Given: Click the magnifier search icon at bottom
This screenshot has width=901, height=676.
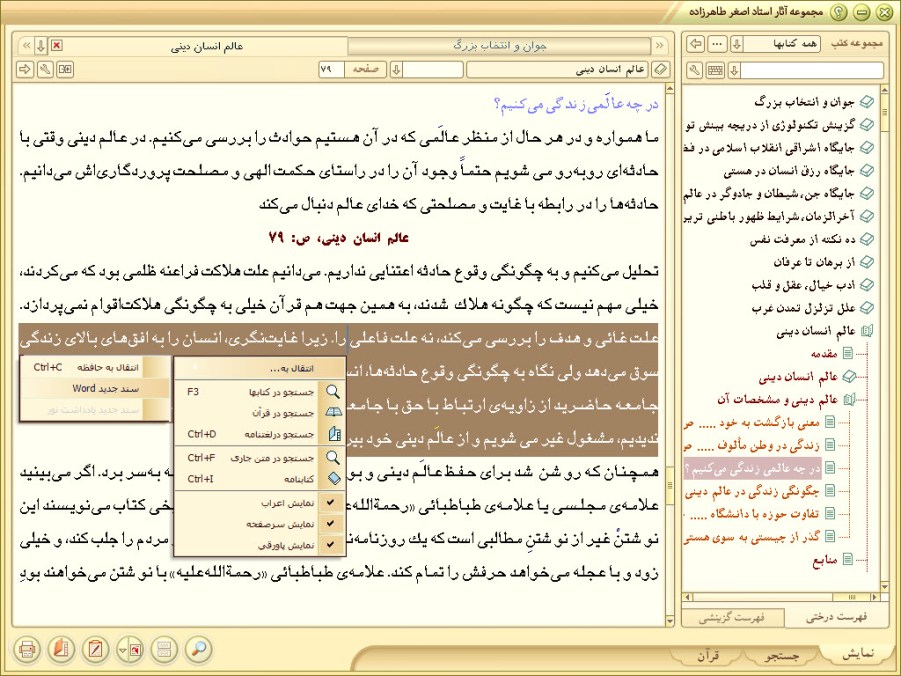Looking at the screenshot, I should [x=199, y=650].
